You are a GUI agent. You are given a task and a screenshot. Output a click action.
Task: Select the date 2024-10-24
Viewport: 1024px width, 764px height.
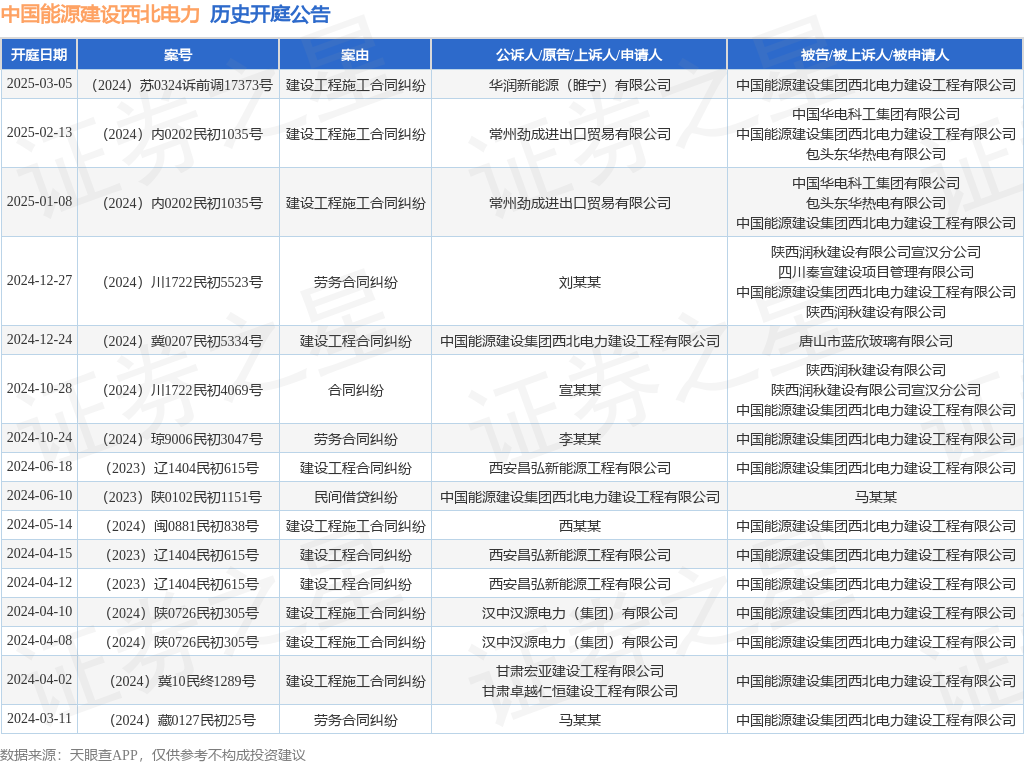39,438
